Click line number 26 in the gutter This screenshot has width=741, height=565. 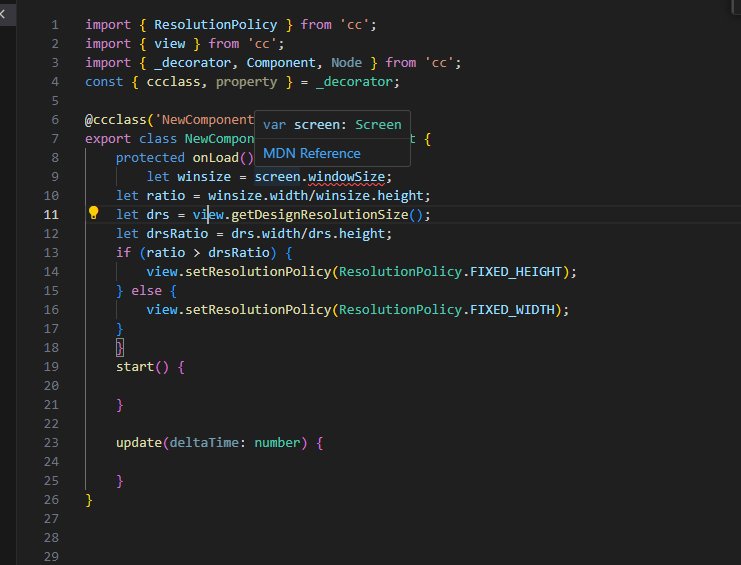(x=51, y=500)
